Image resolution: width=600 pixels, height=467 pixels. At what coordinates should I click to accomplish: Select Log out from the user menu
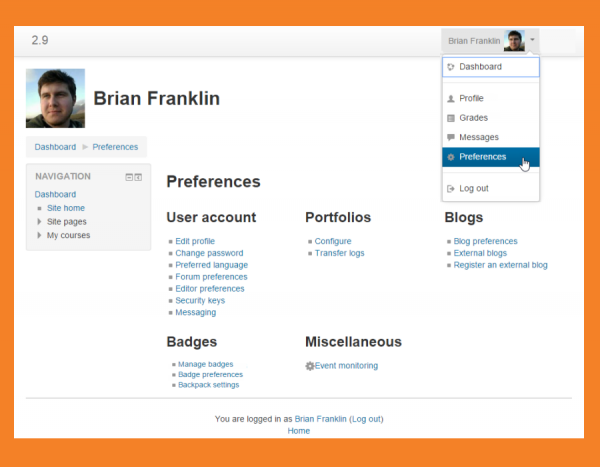[491, 189]
